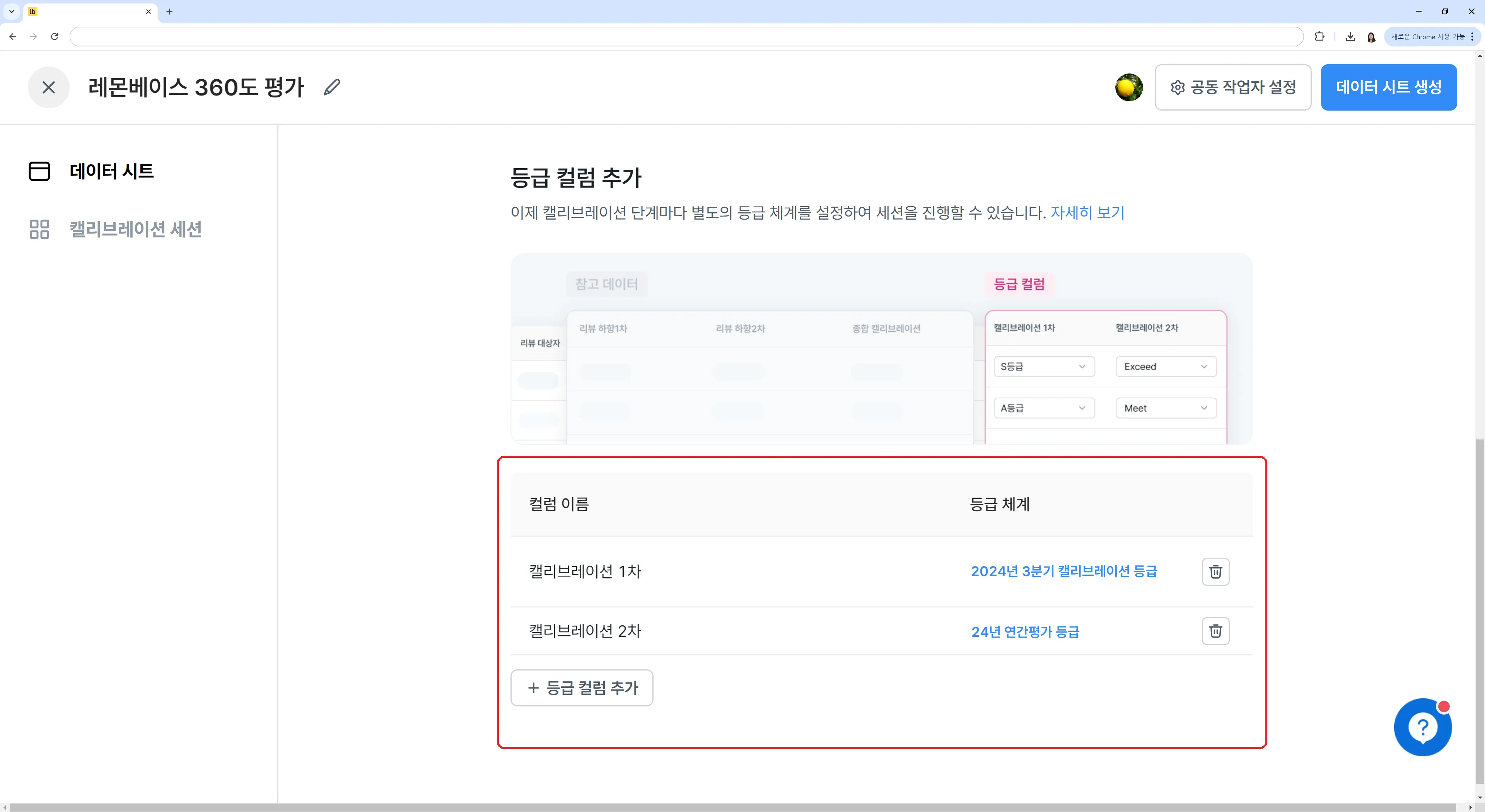Click the vertical scrollbar thumb
This screenshot has width=1485, height=812.
click(x=1480, y=611)
